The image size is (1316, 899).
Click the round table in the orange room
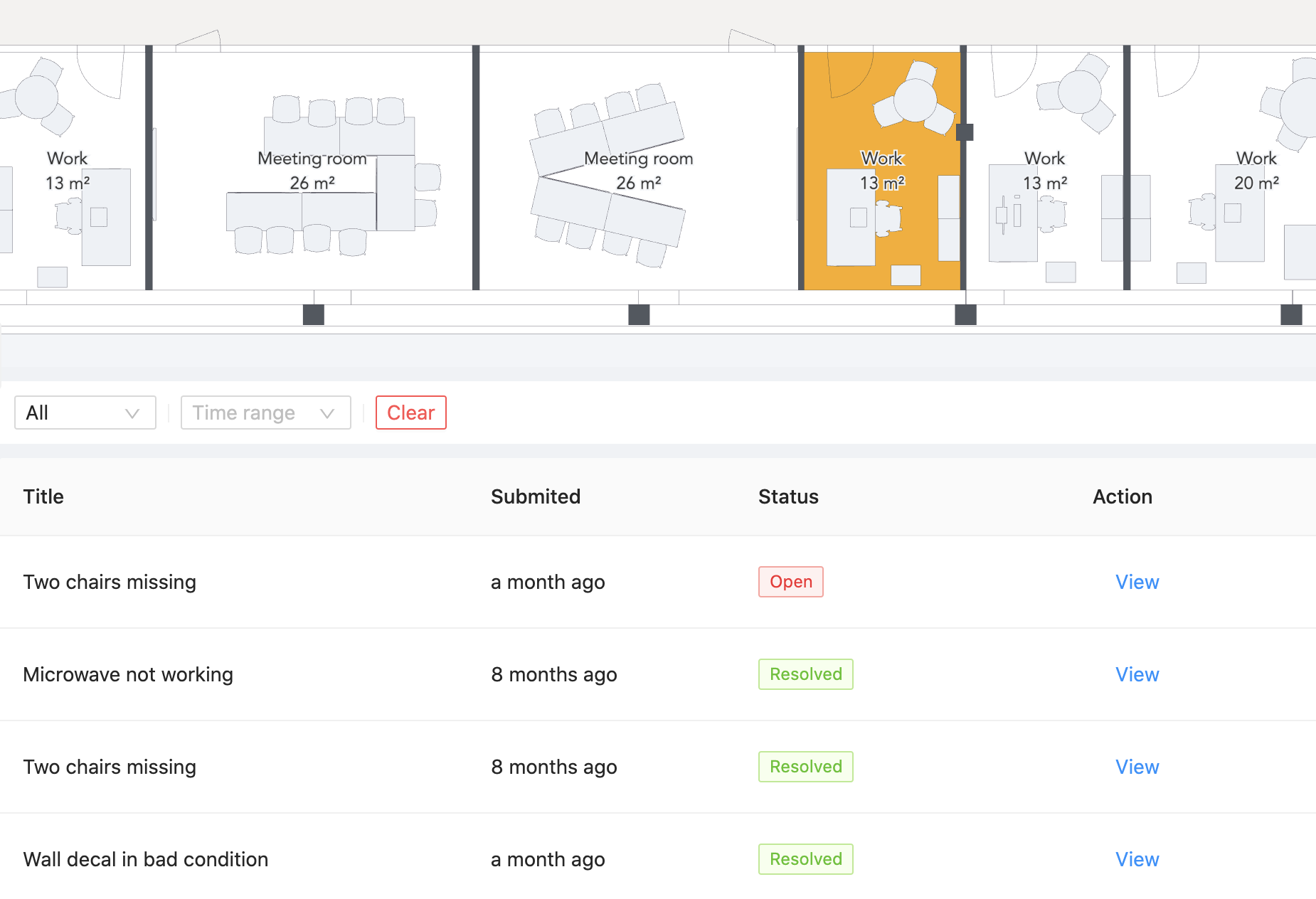click(915, 100)
